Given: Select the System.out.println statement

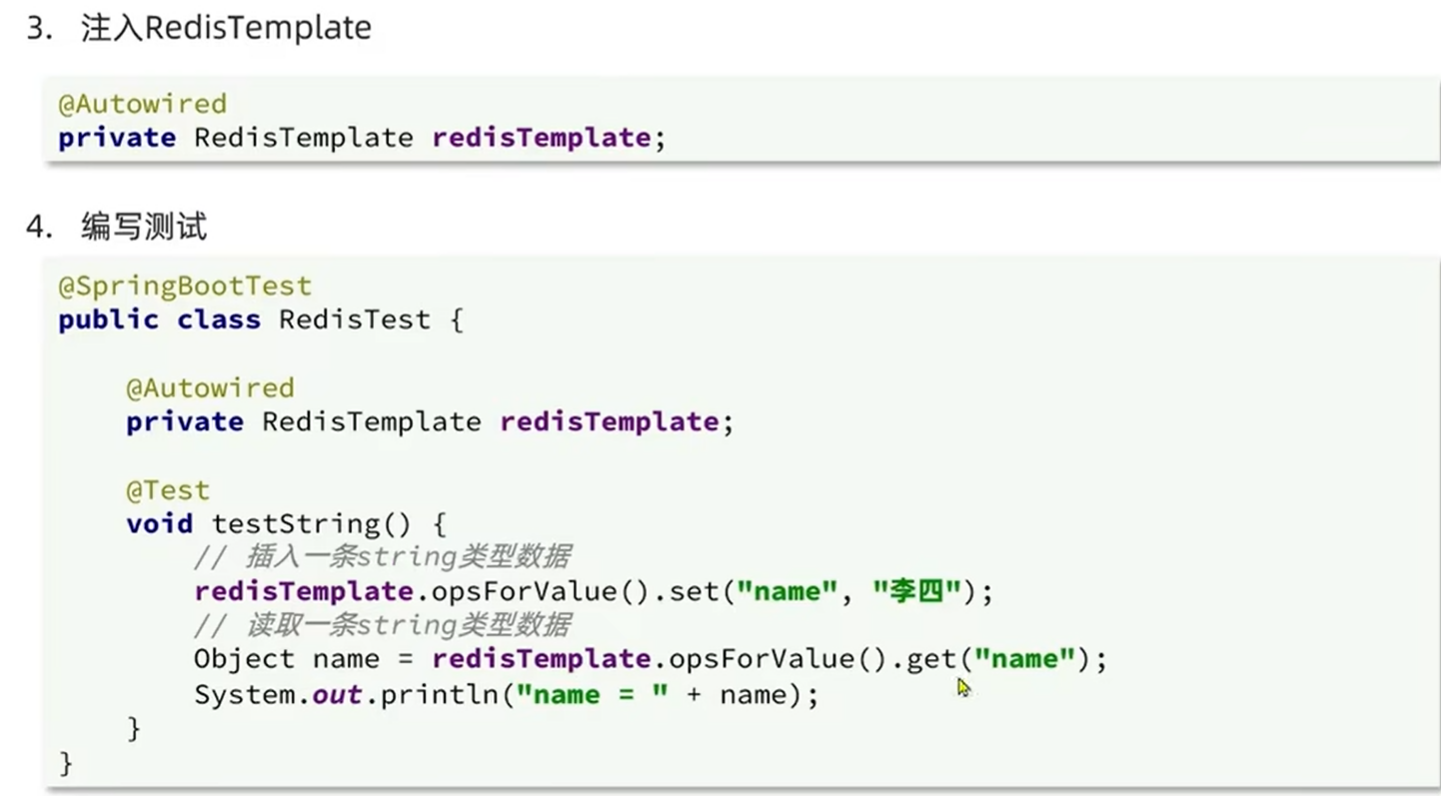Looking at the screenshot, I should [x=505, y=693].
